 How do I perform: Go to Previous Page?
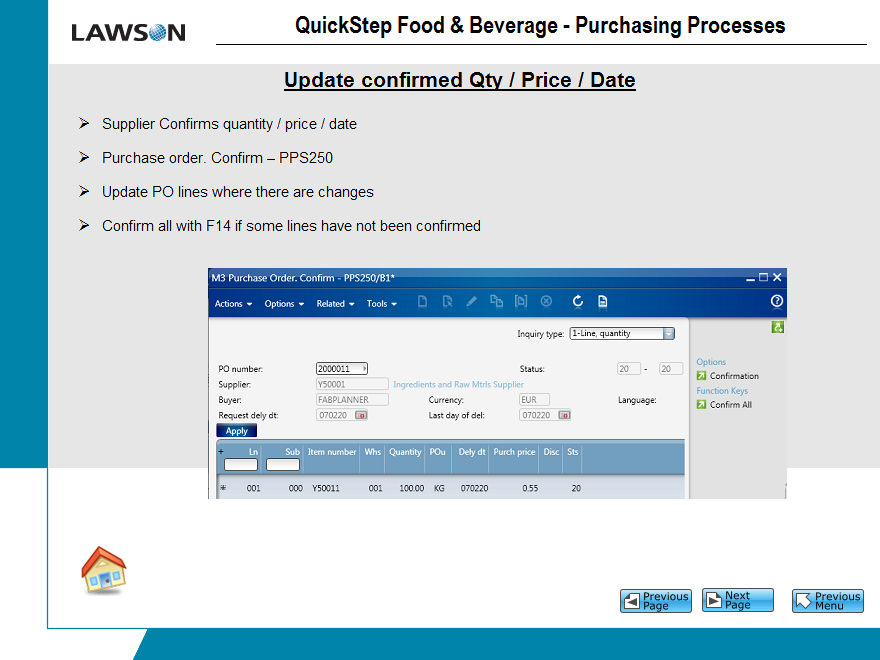coord(655,600)
